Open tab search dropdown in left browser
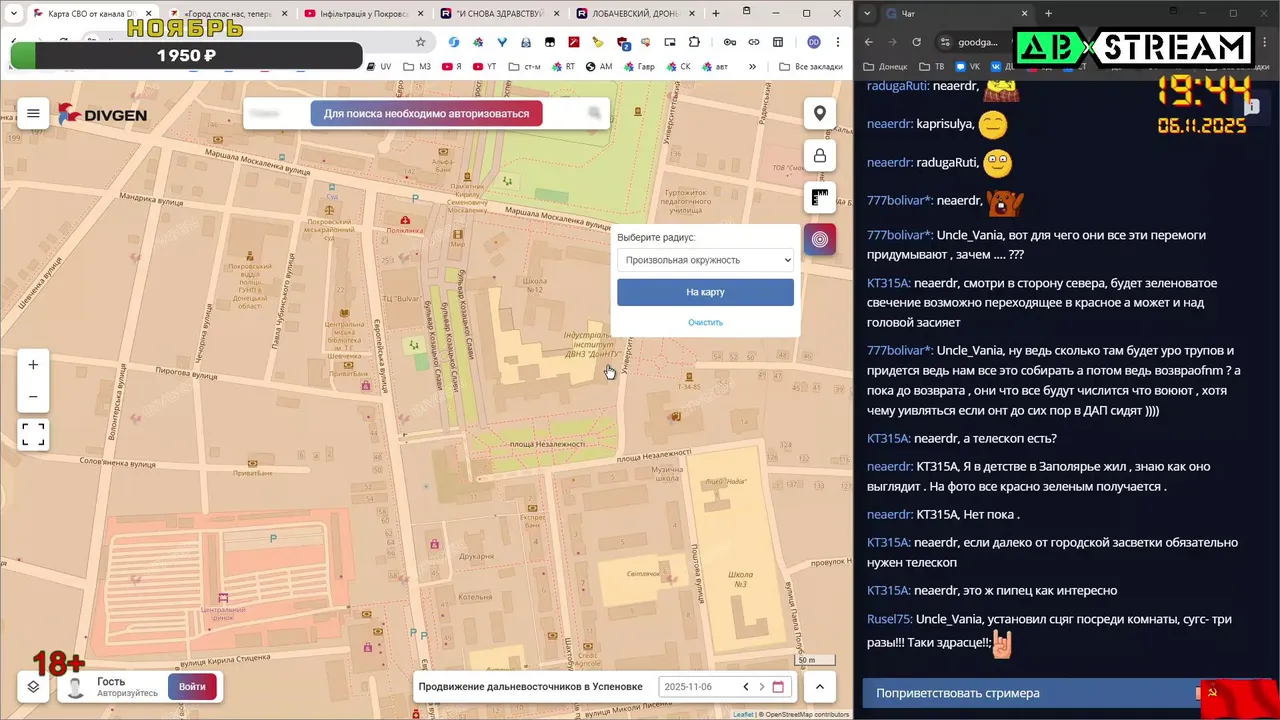 pyautogui.click(x=13, y=14)
